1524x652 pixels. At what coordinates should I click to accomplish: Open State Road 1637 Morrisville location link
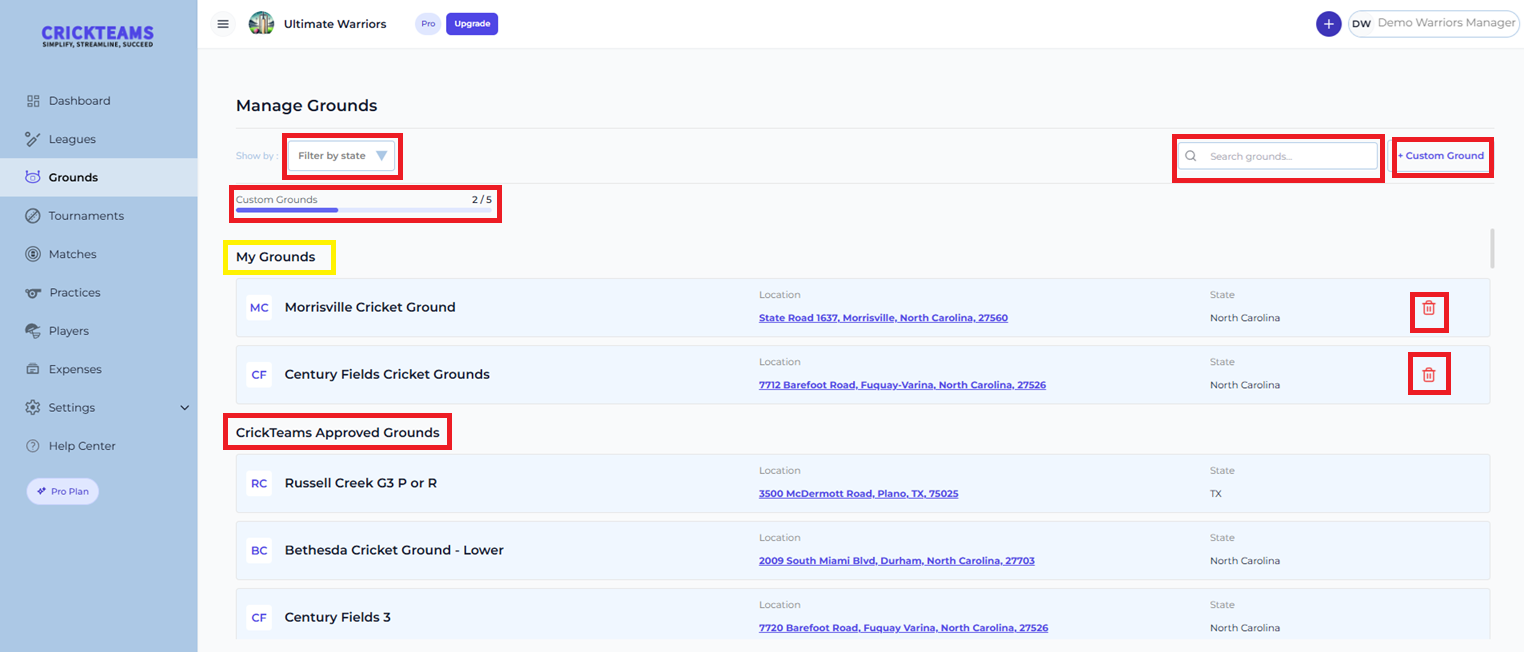click(x=883, y=318)
